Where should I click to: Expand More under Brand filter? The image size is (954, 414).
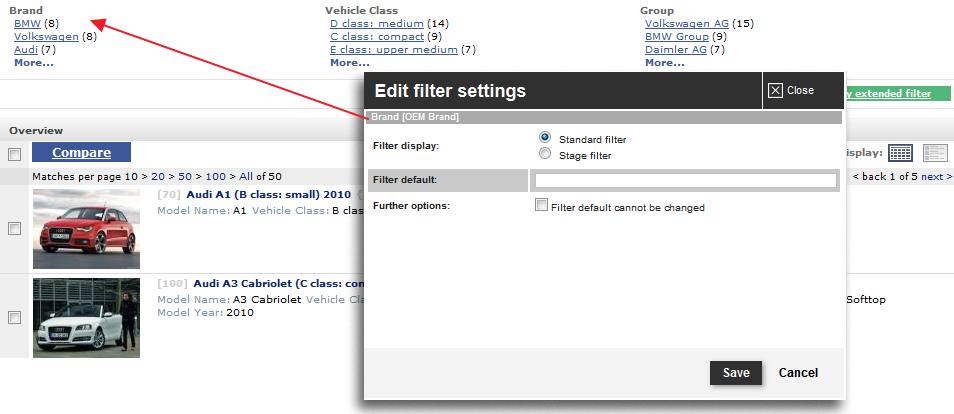33,63
